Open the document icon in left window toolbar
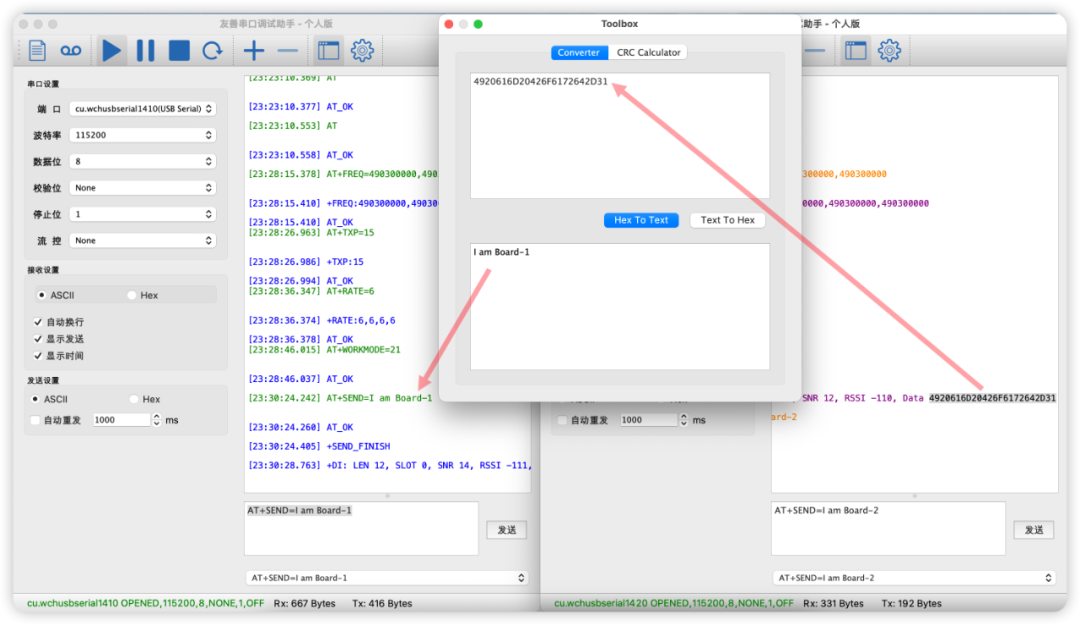 (37, 50)
